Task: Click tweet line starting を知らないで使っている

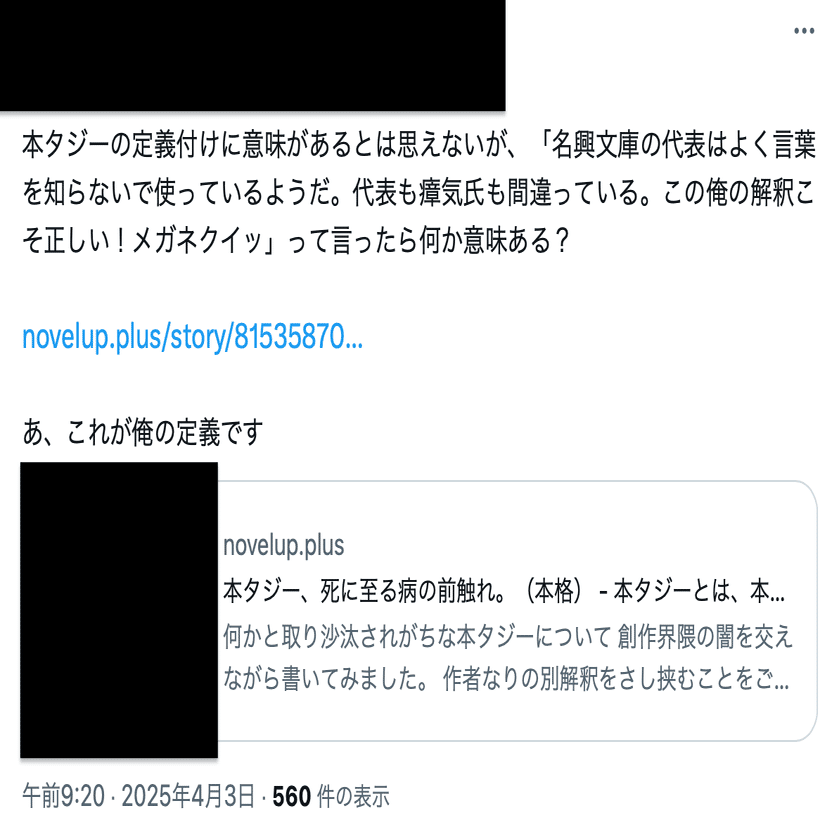Action: tap(418, 192)
